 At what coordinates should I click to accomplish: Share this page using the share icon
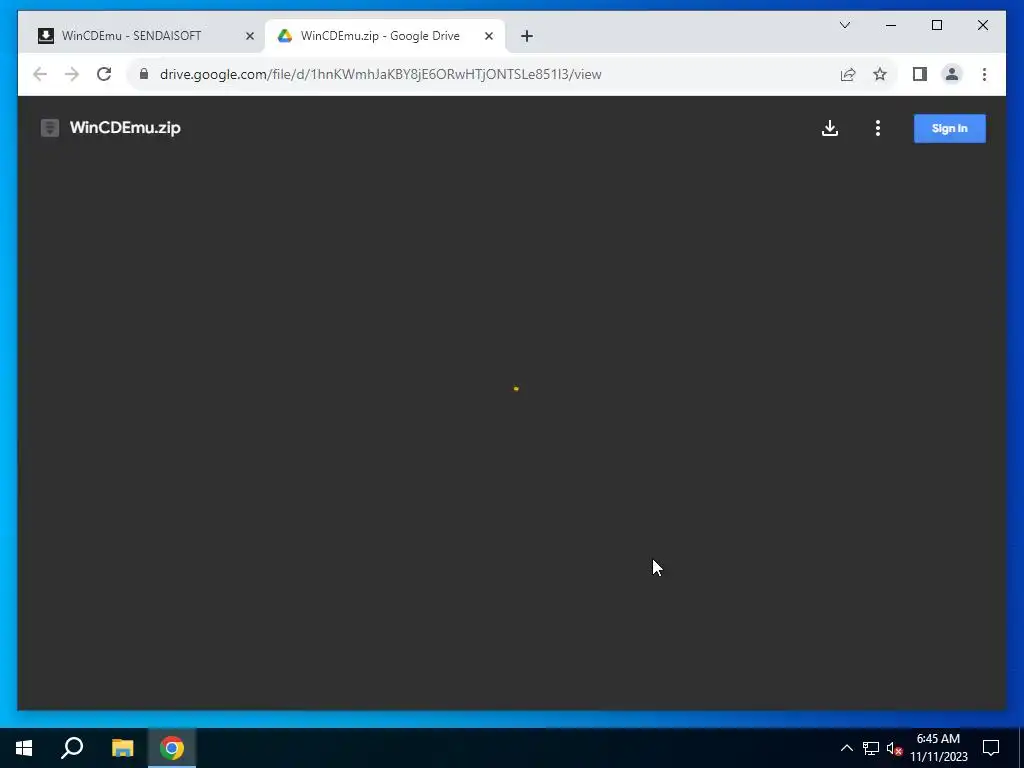coord(848,74)
